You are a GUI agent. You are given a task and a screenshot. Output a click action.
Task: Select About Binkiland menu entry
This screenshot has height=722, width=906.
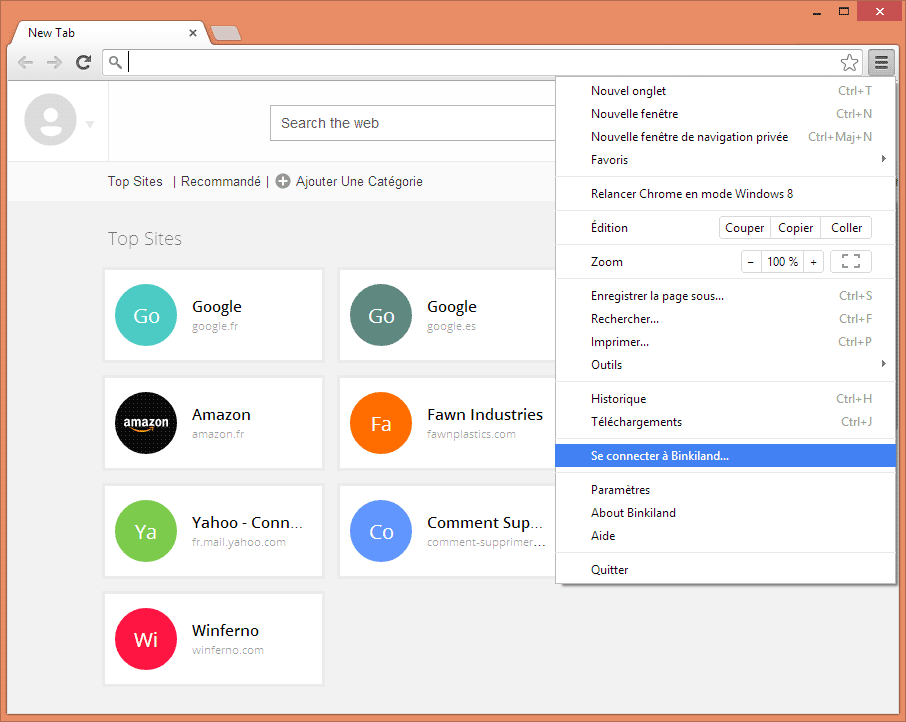726,513
